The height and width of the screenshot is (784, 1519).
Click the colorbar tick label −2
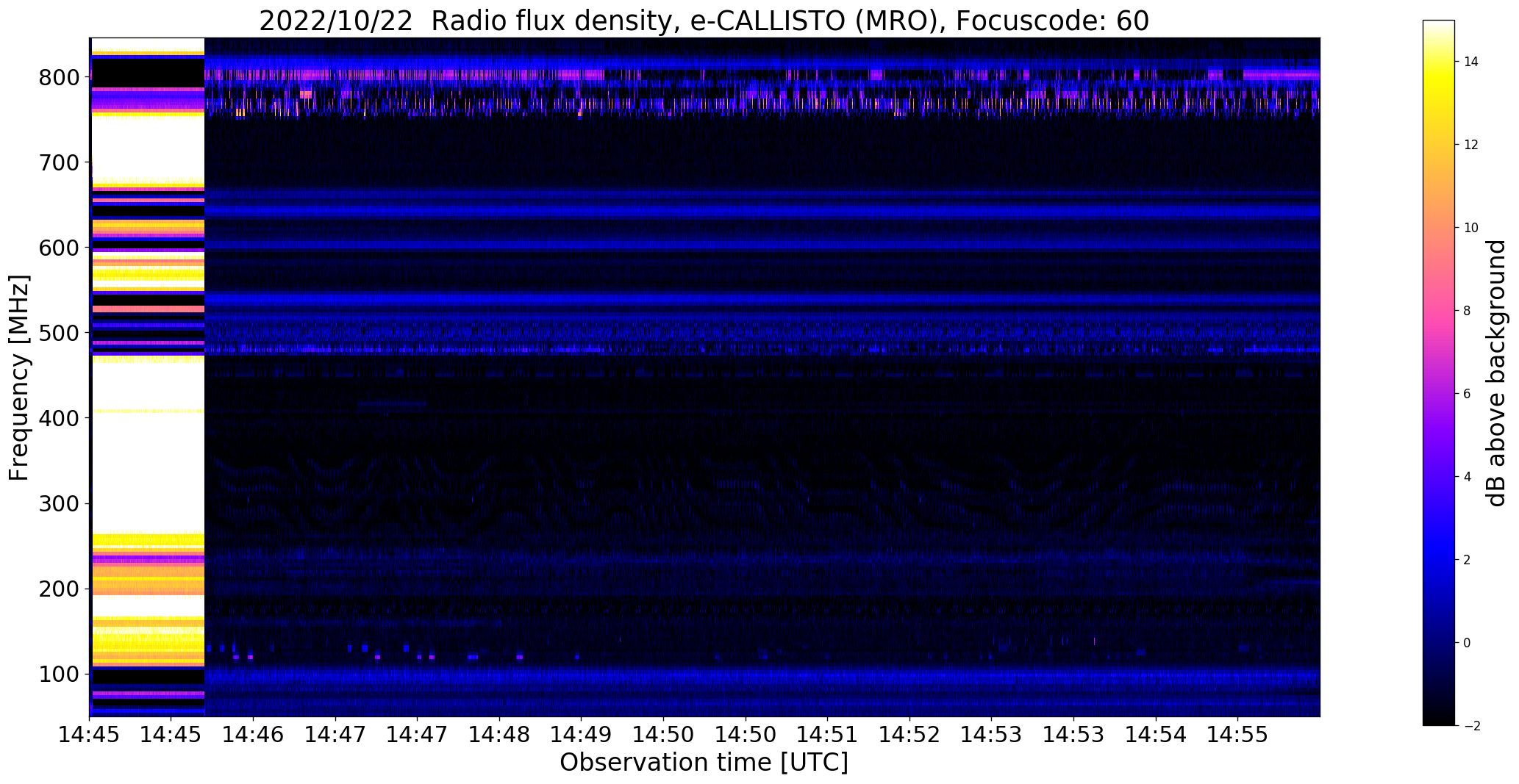[1471, 726]
